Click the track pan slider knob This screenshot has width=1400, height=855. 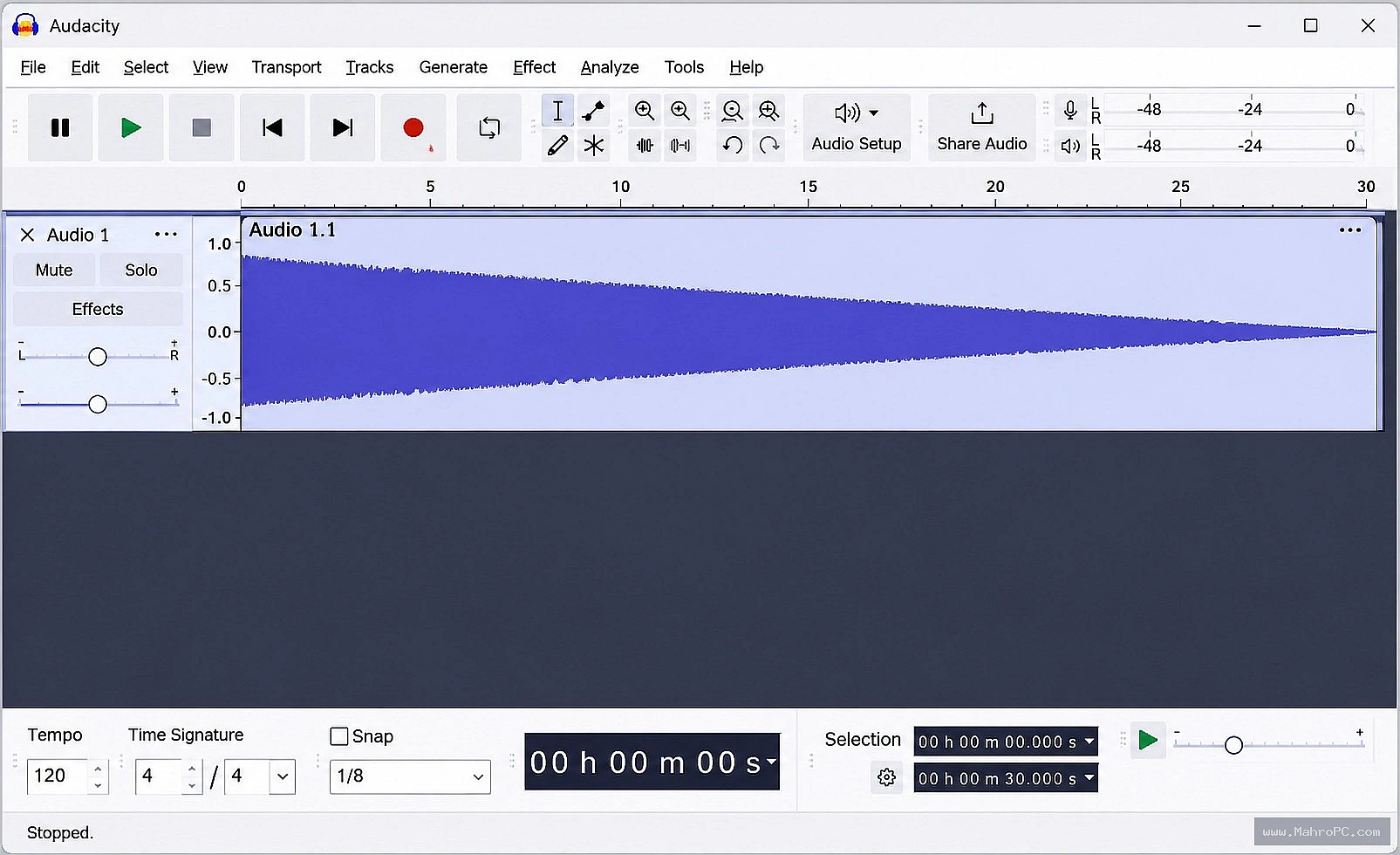[x=98, y=356]
